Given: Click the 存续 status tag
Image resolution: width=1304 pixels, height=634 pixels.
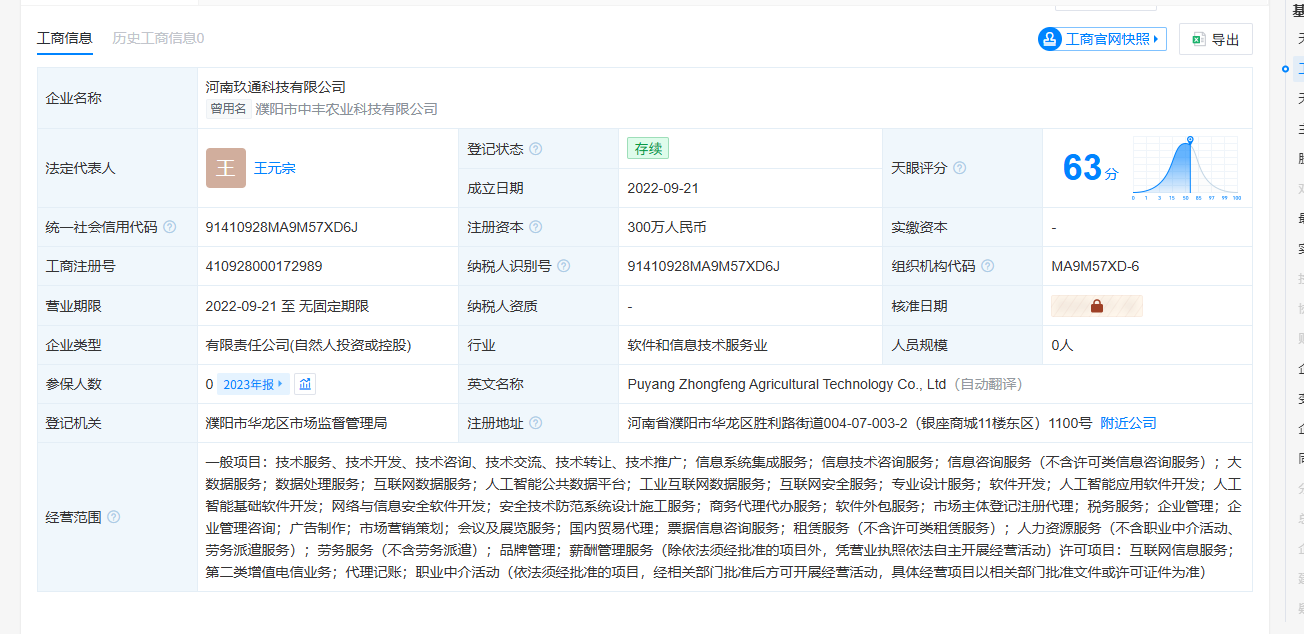Looking at the screenshot, I should pyautogui.click(x=647, y=149).
